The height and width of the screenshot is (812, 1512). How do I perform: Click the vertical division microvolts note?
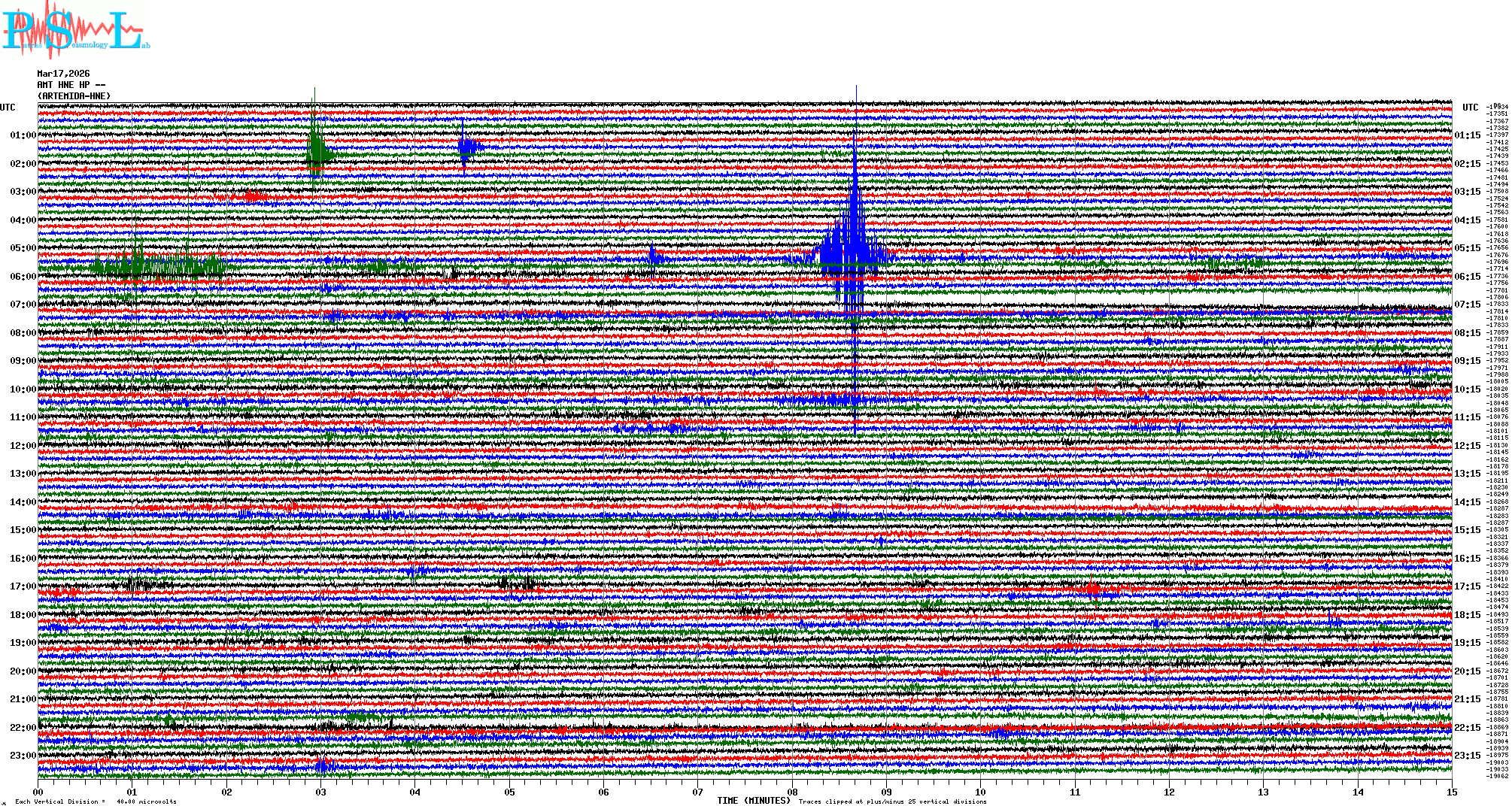tap(96, 801)
